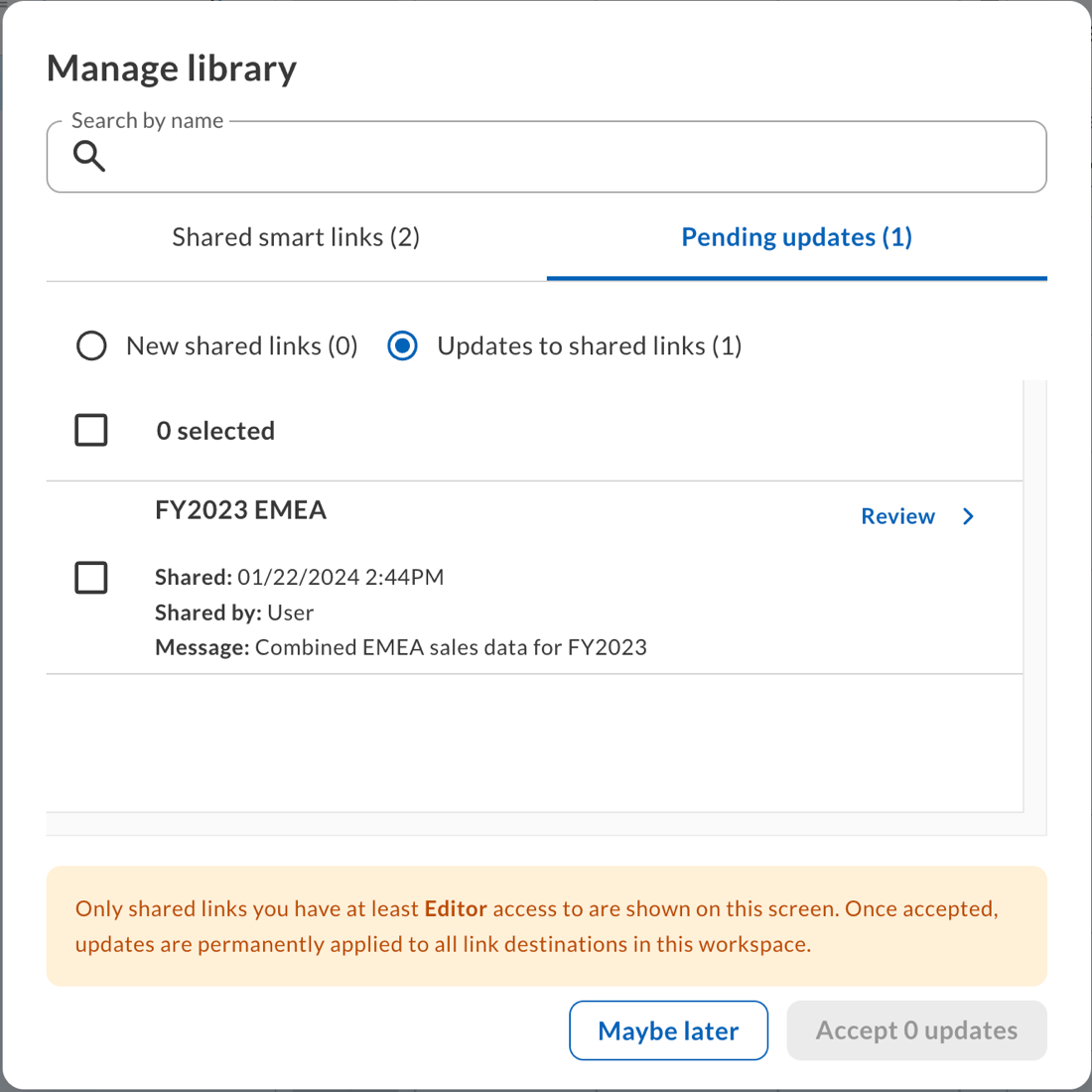Click the 0 selected label
Viewport: 1092px width, 1092px height.
click(x=215, y=430)
